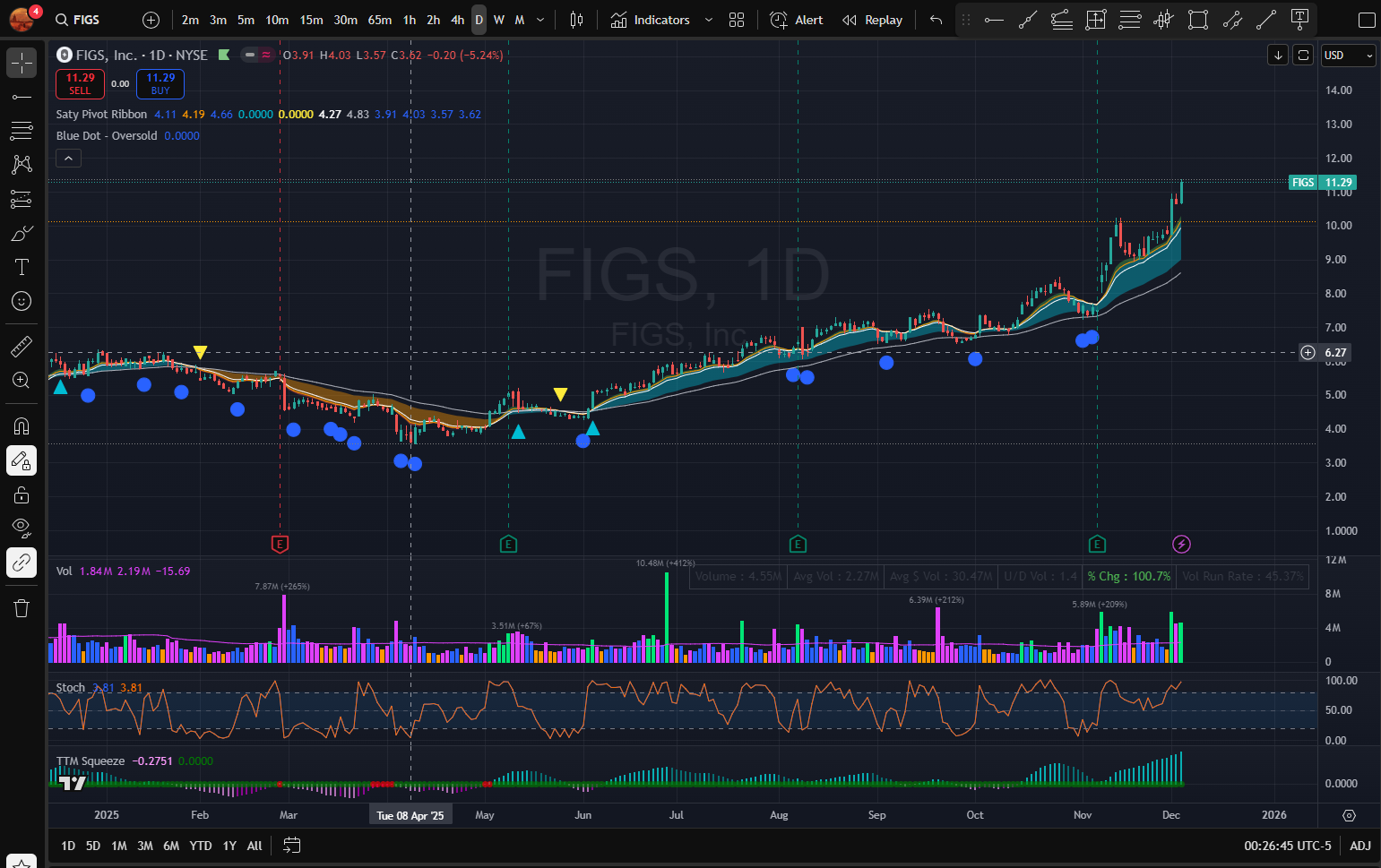Open the candlestick chart style picker
The width and height of the screenshot is (1381, 868).
pyautogui.click(x=576, y=20)
